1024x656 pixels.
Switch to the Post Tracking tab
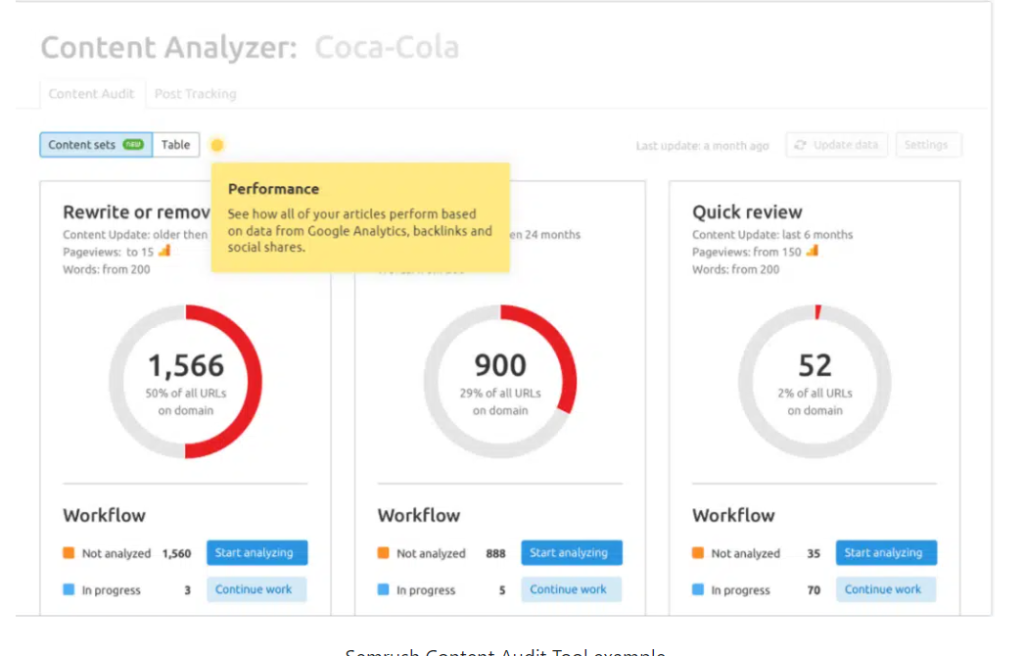(195, 93)
